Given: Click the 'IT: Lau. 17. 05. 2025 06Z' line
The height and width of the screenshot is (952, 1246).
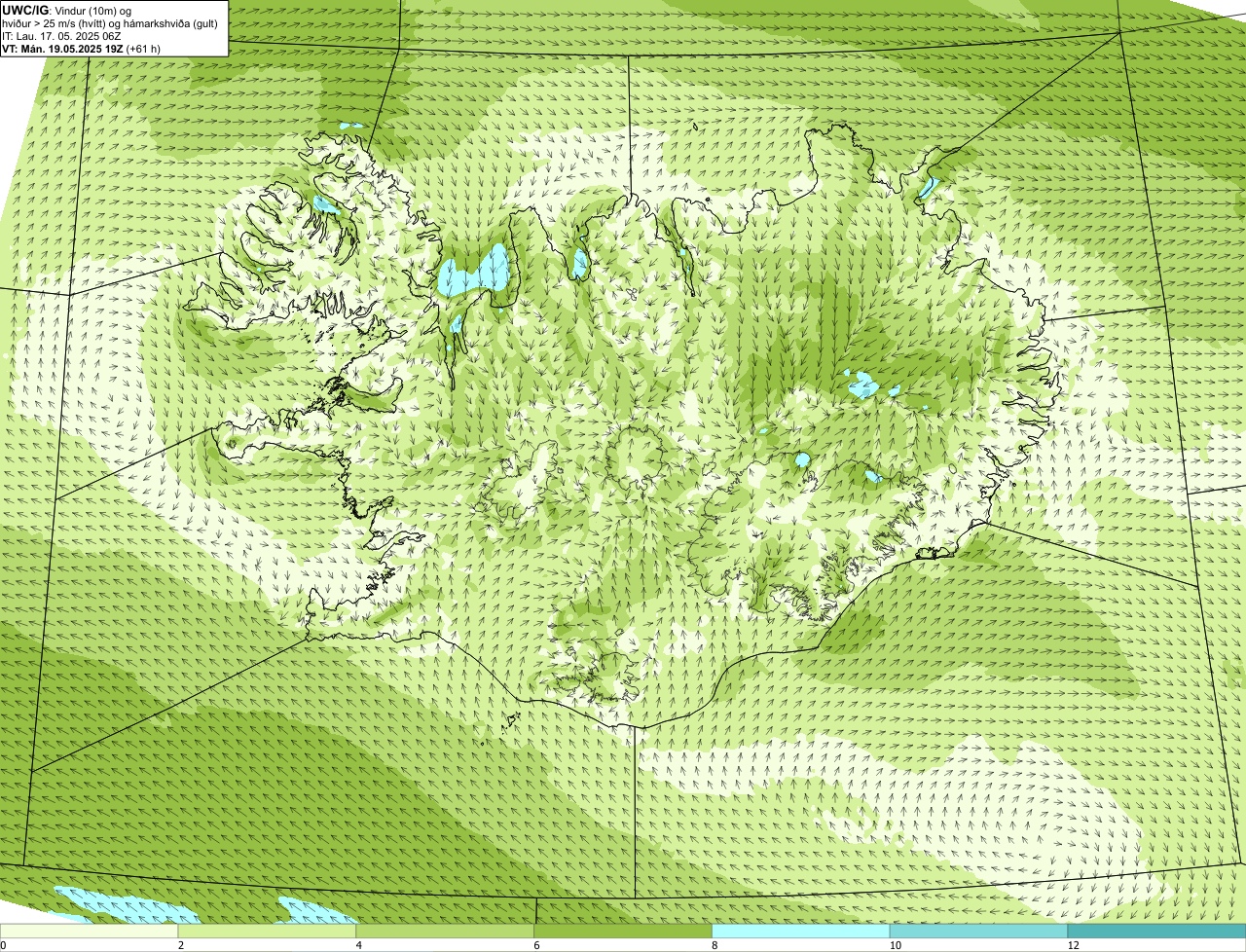Looking at the screenshot, I should pyautogui.click(x=61, y=36).
